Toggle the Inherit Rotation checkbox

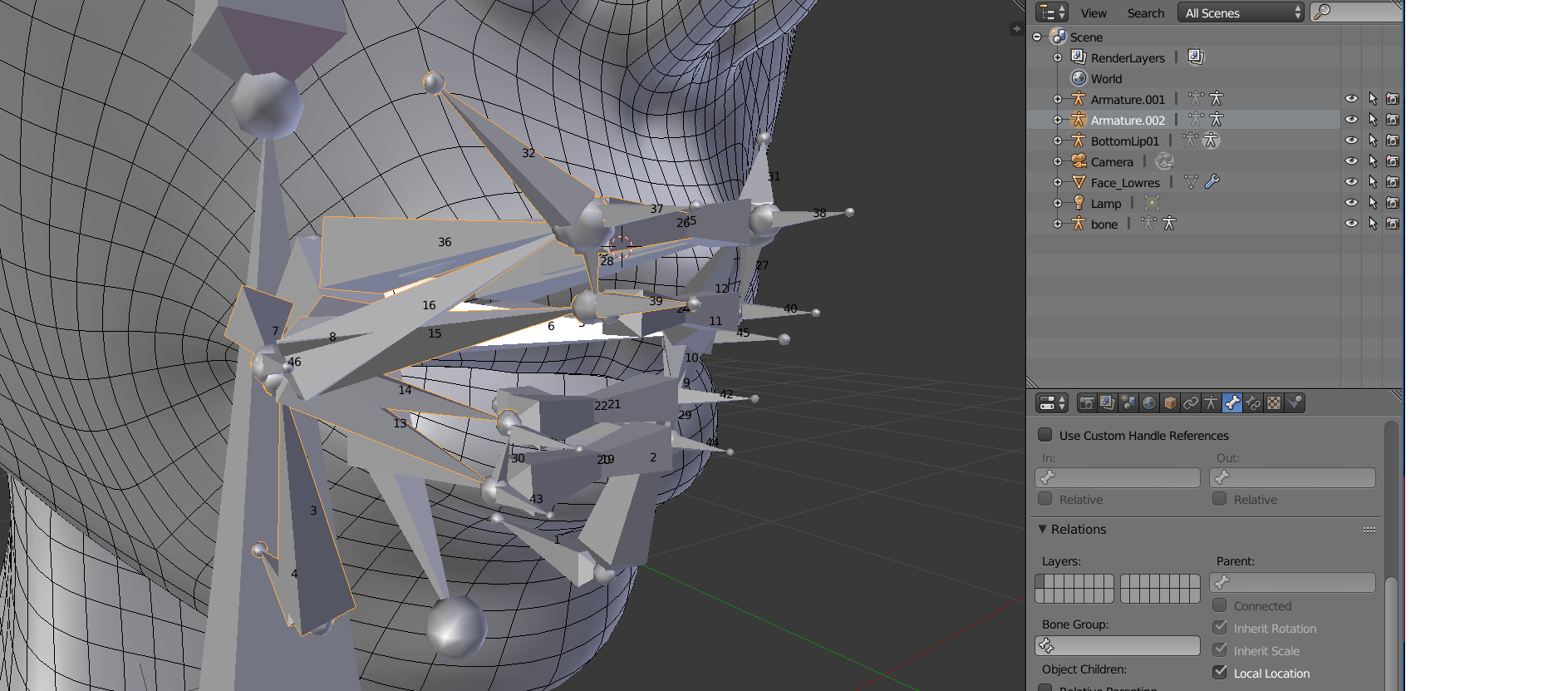(x=1220, y=628)
